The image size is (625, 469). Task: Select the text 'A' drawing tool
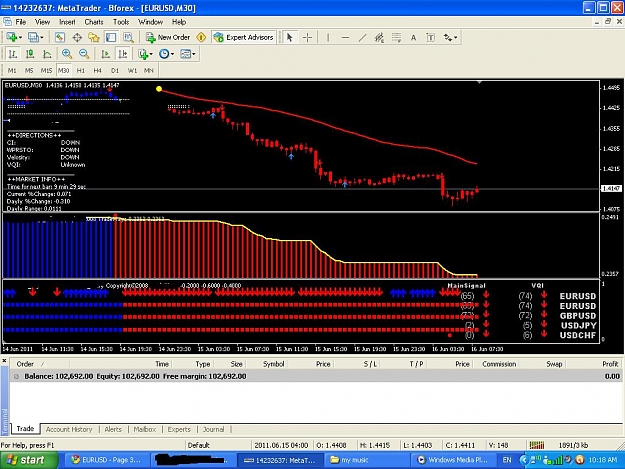413,37
